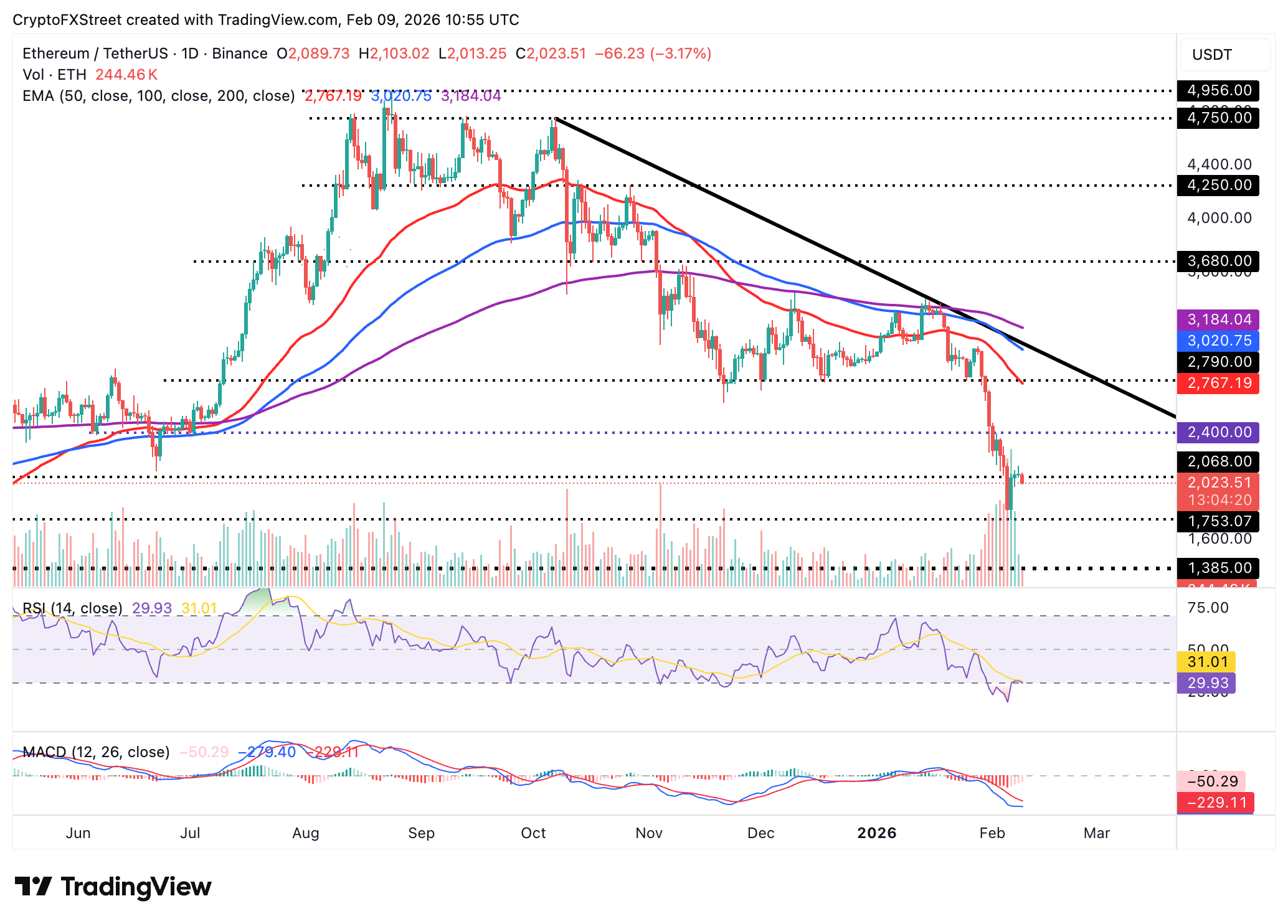Image resolution: width=1288 pixels, height=924 pixels.
Task: Click the Vol · ETH volume legend
Action: tap(54, 75)
